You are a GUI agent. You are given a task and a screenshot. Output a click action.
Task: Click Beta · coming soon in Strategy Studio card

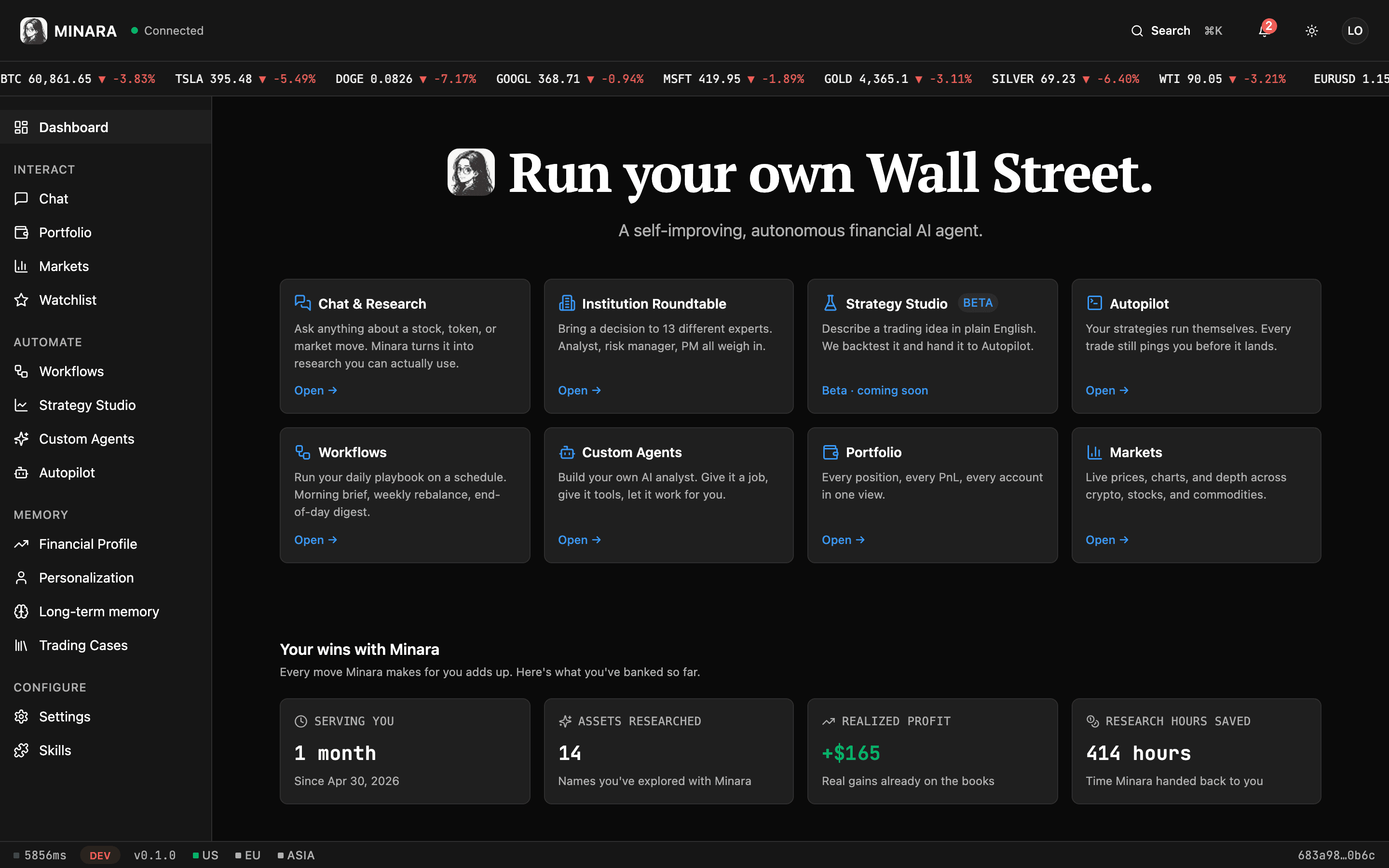click(x=875, y=391)
